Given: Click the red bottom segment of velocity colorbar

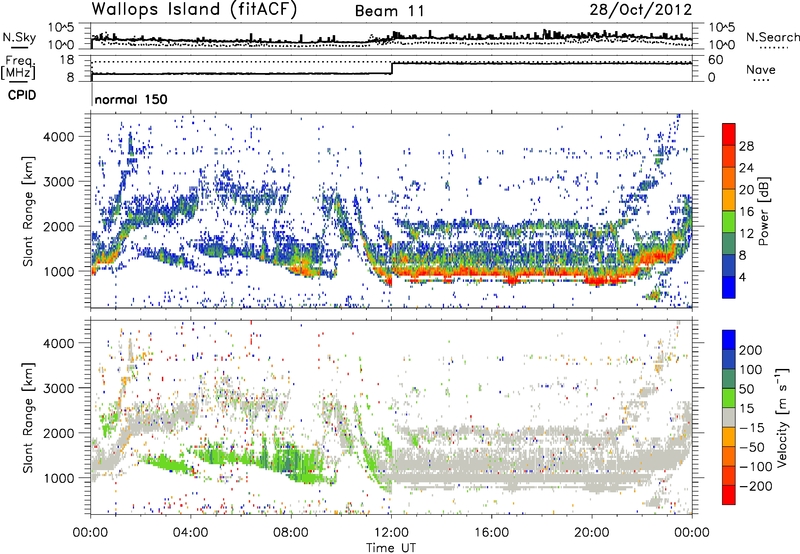Looking at the screenshot, I should coord(729,495).
